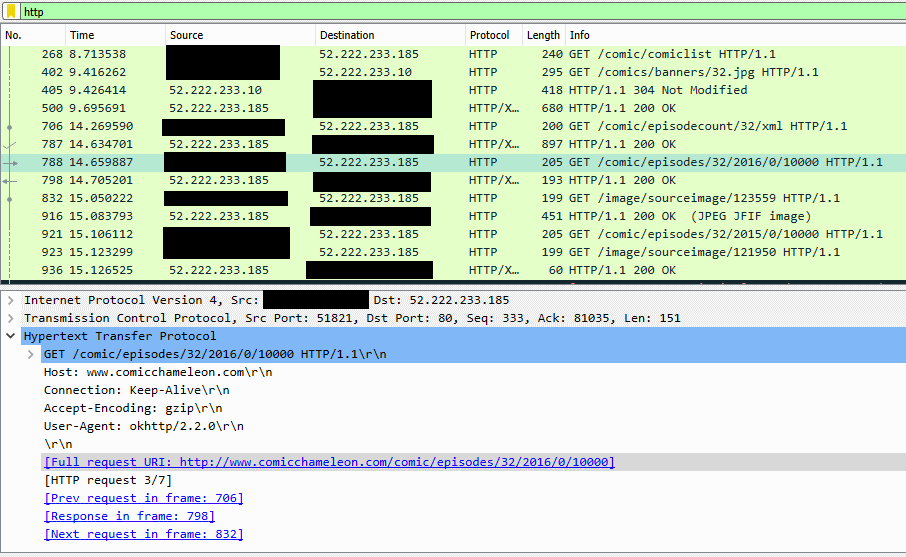Sort packets by Length column header
Viewport: 906px width, 557px height.
click(543, 35)
